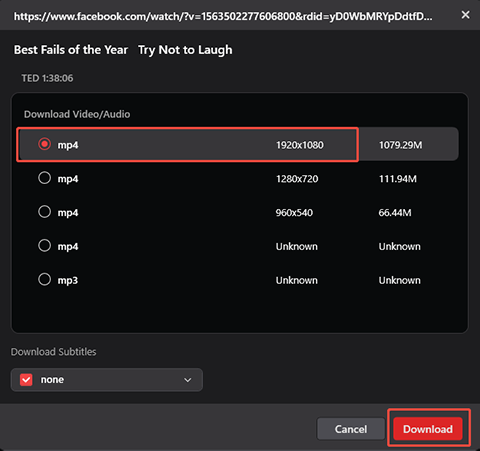Click the mp3 format label
This screenshot has height=451, width=480.
pyautogui.click(x=68, y=280)
